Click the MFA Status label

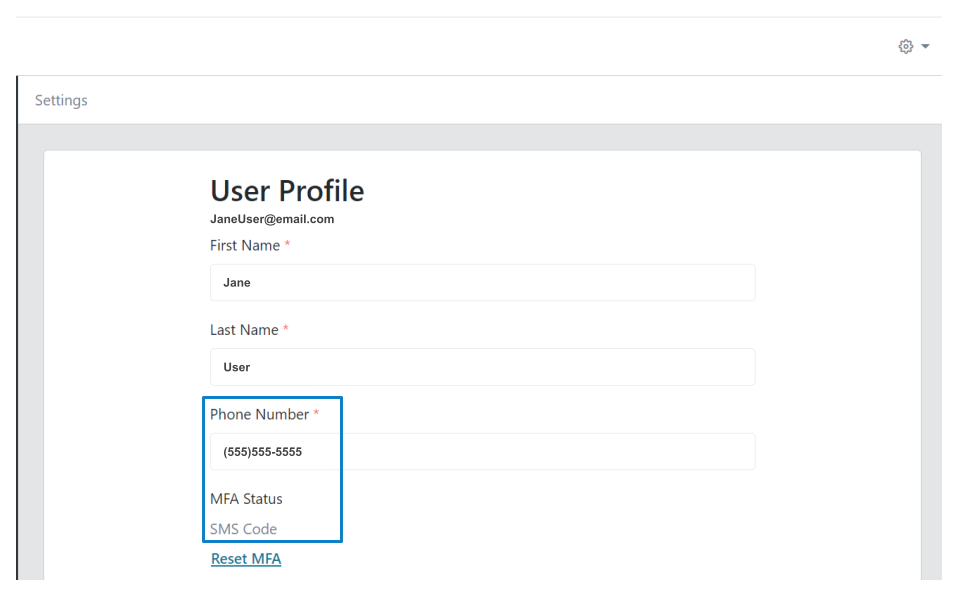click(x=246, y=499)
